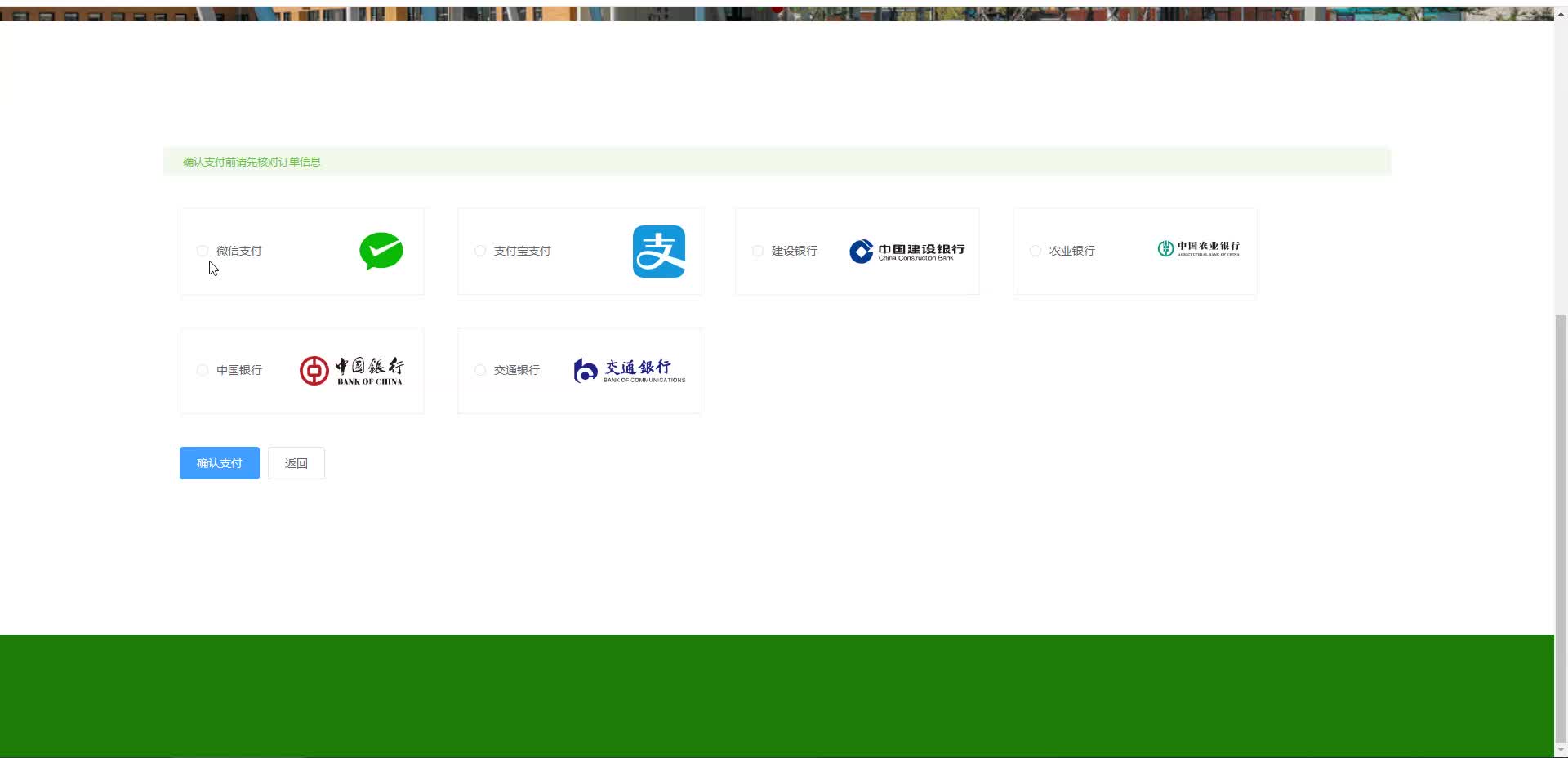
Task: Select the 微信支付 radio button
Action: pos(203,251)
